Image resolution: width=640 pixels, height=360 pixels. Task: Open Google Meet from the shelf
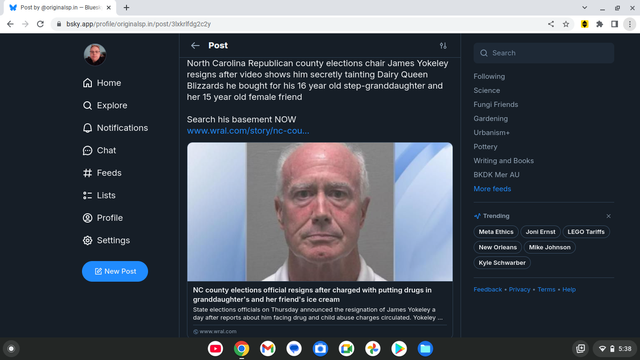pyautogui.click(x=346, y=349)
